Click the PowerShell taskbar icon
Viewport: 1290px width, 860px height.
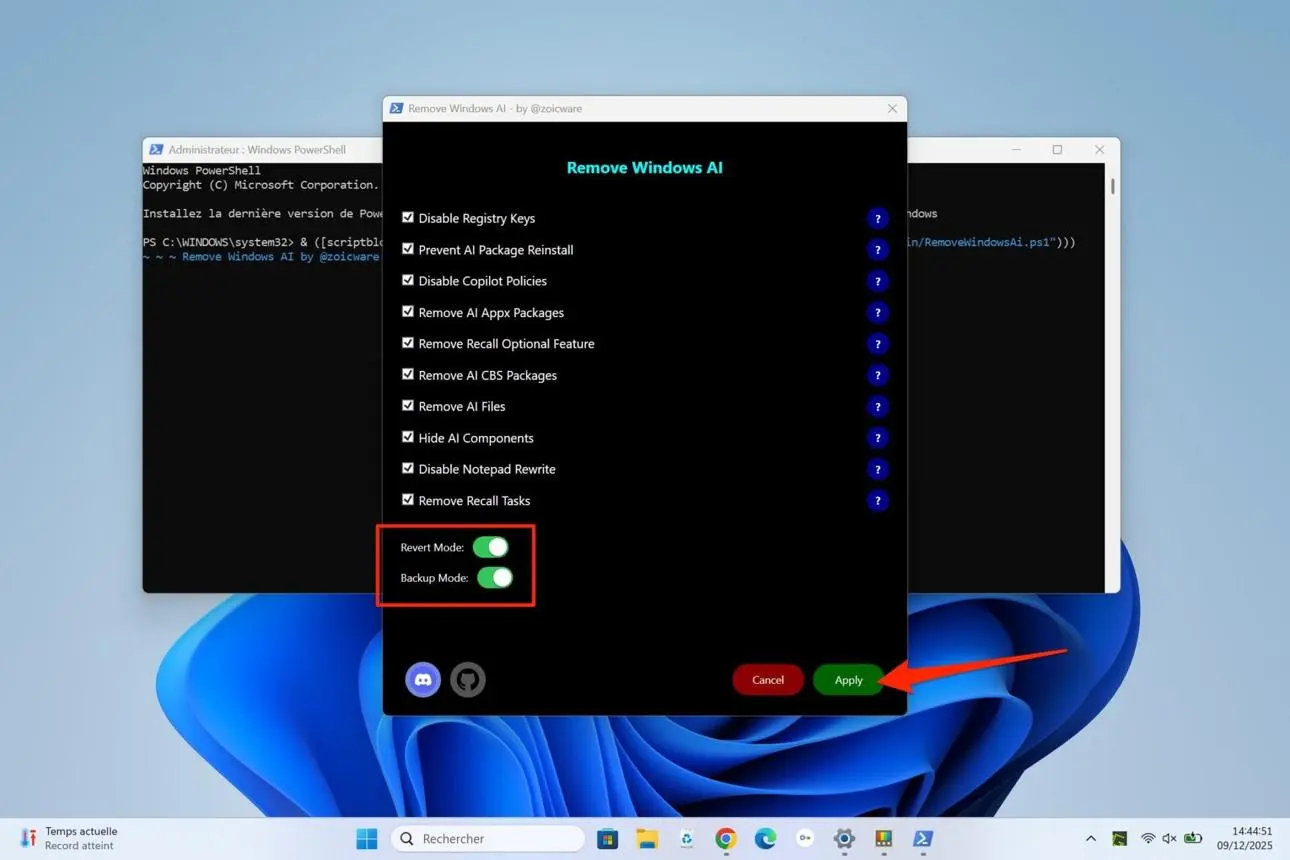pyautogui.click(x=923, y=839)
